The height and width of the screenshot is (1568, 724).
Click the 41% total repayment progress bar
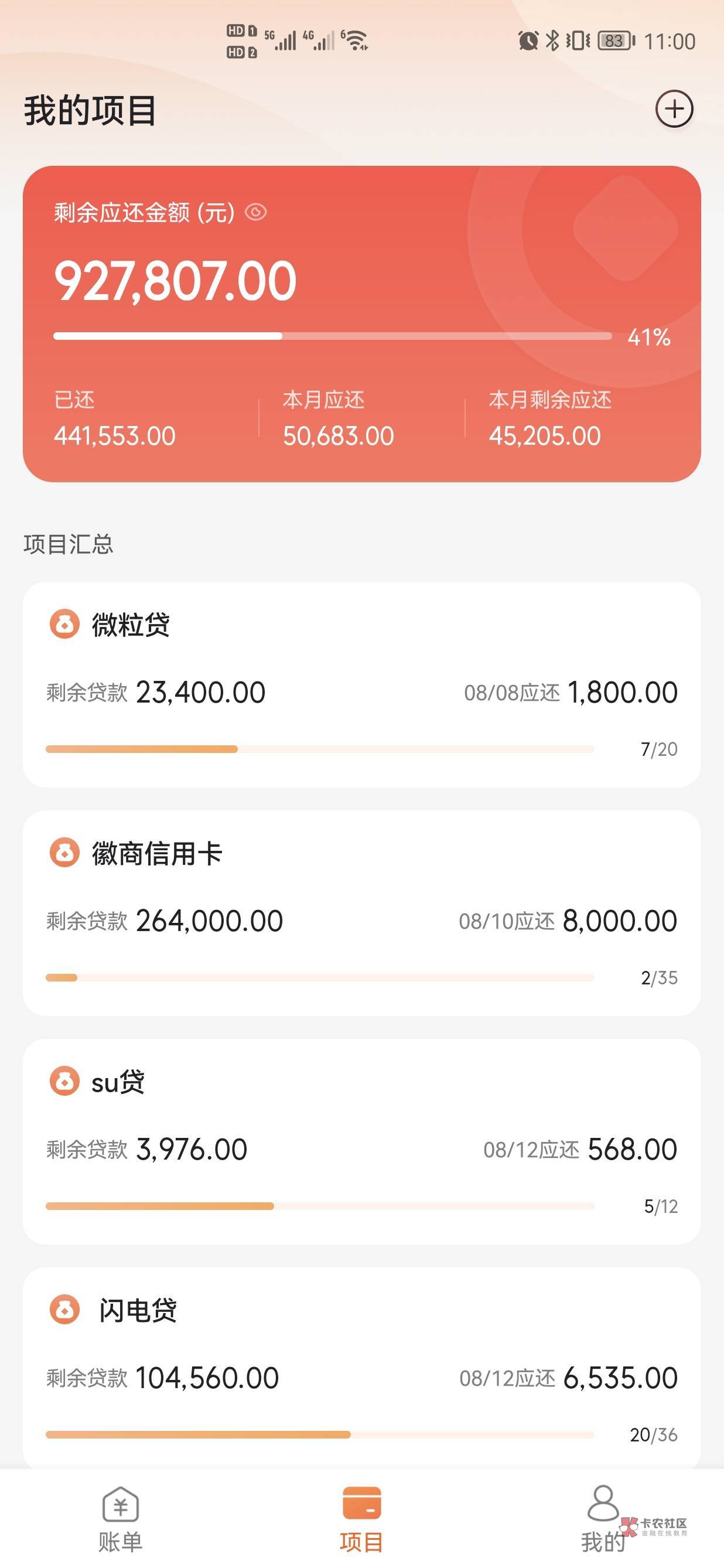[x=332, y=336]
